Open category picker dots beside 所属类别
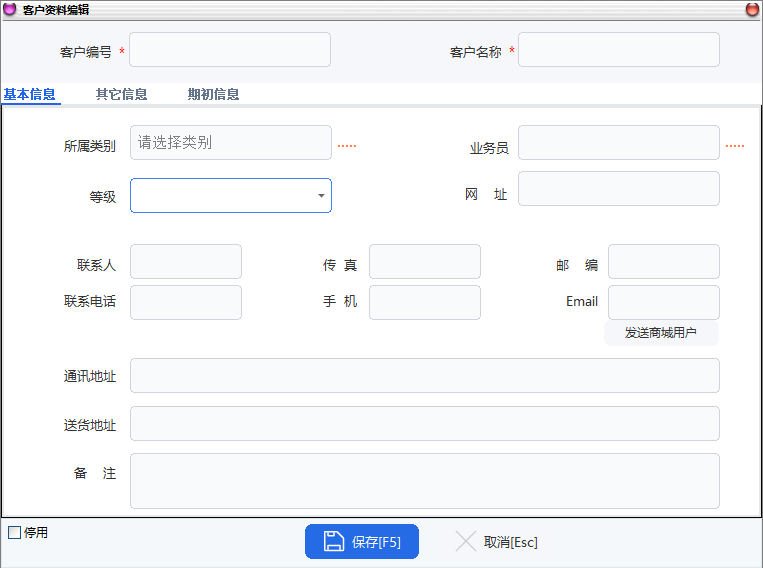The width and height of the screenshot is (763, 568). click(x=346, y=146)
